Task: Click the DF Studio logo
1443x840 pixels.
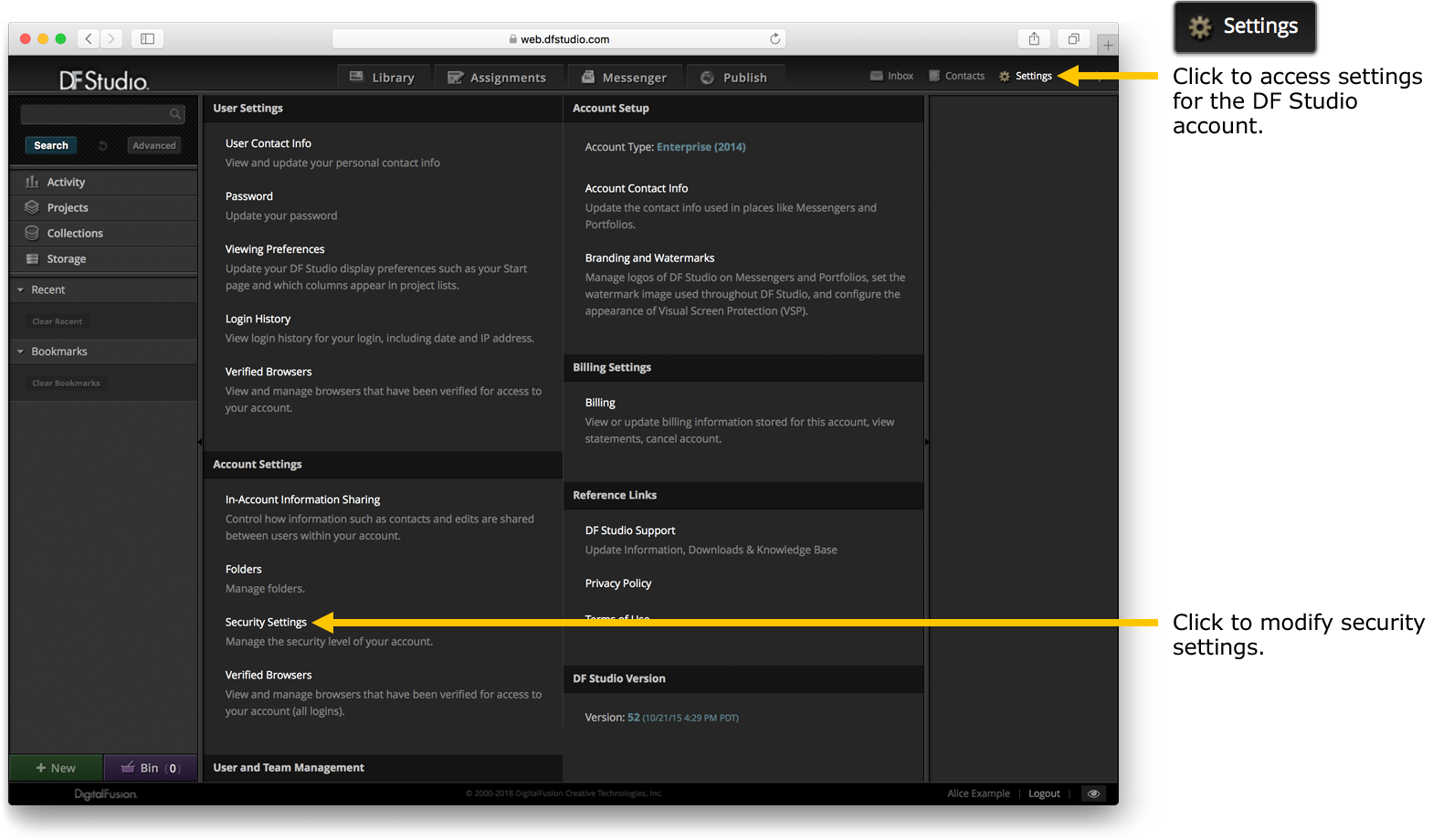Action: (103, 80)
